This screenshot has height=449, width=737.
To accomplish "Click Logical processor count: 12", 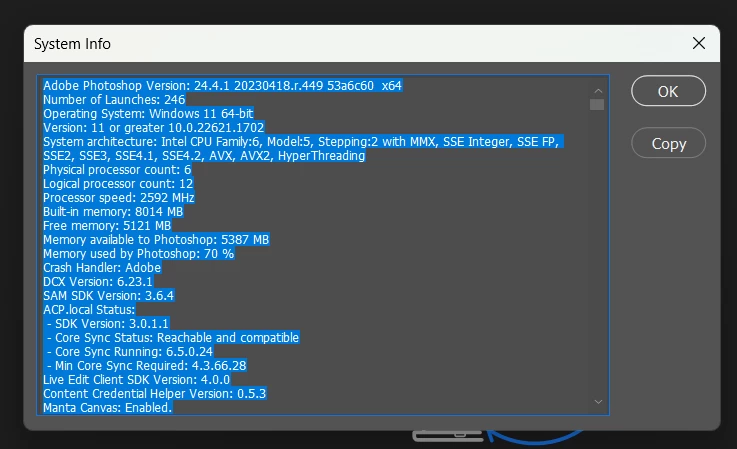I will click(x=118, y=183).
